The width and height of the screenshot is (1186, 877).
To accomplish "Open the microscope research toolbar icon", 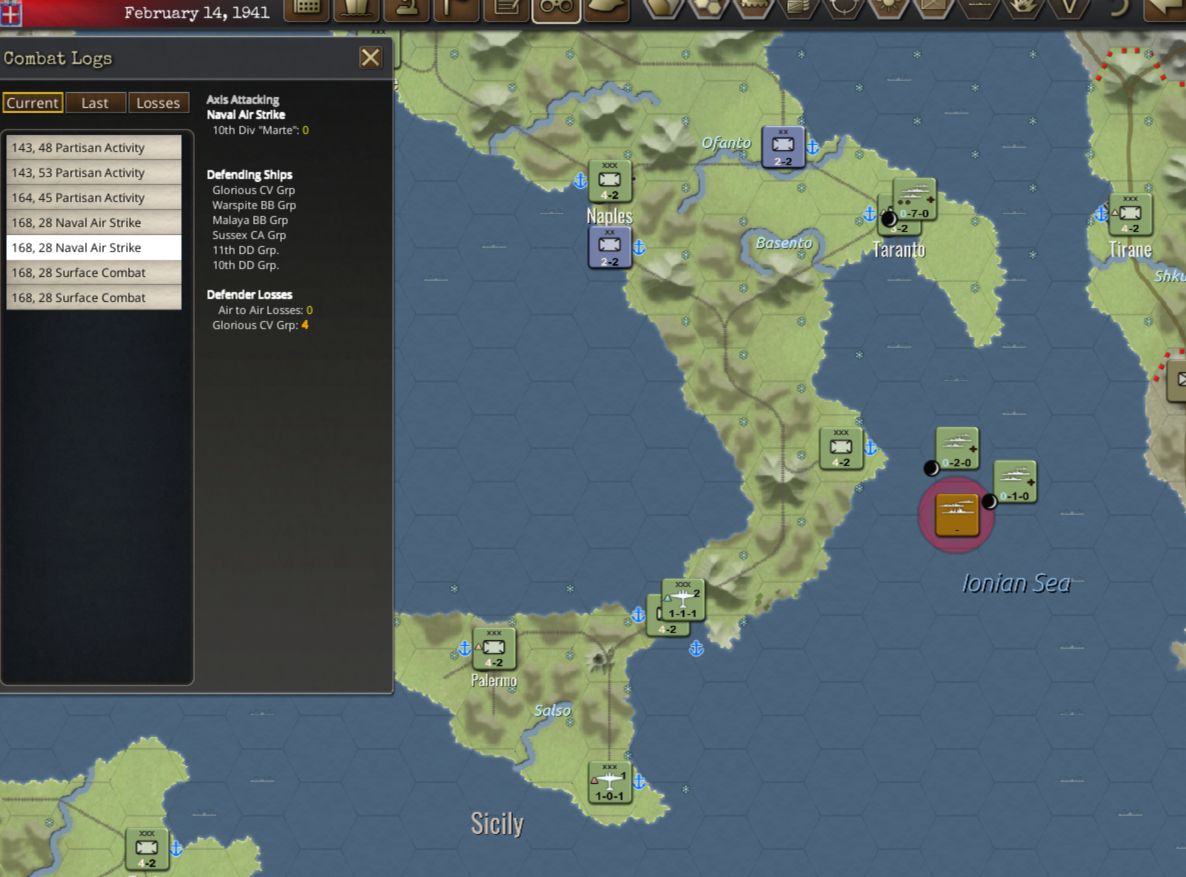I will click(x=406, y=9).
